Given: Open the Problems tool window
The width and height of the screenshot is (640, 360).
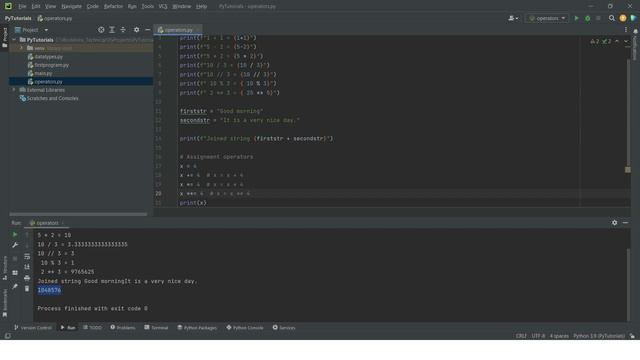Looking at the screenshot, I should (122, 327).
